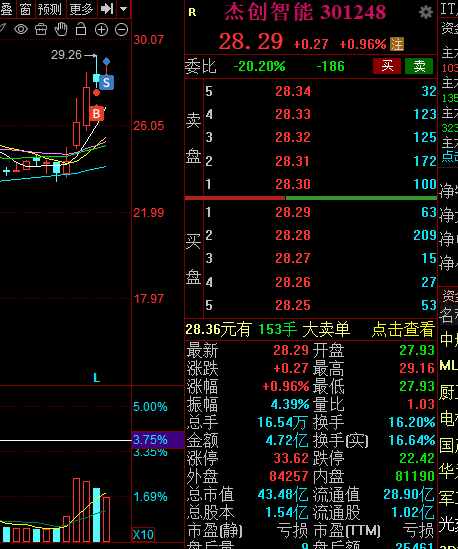Zoom in with the plus circle icon
The height and width of the screenshot is (549, 458).
[x=101, y=30]
